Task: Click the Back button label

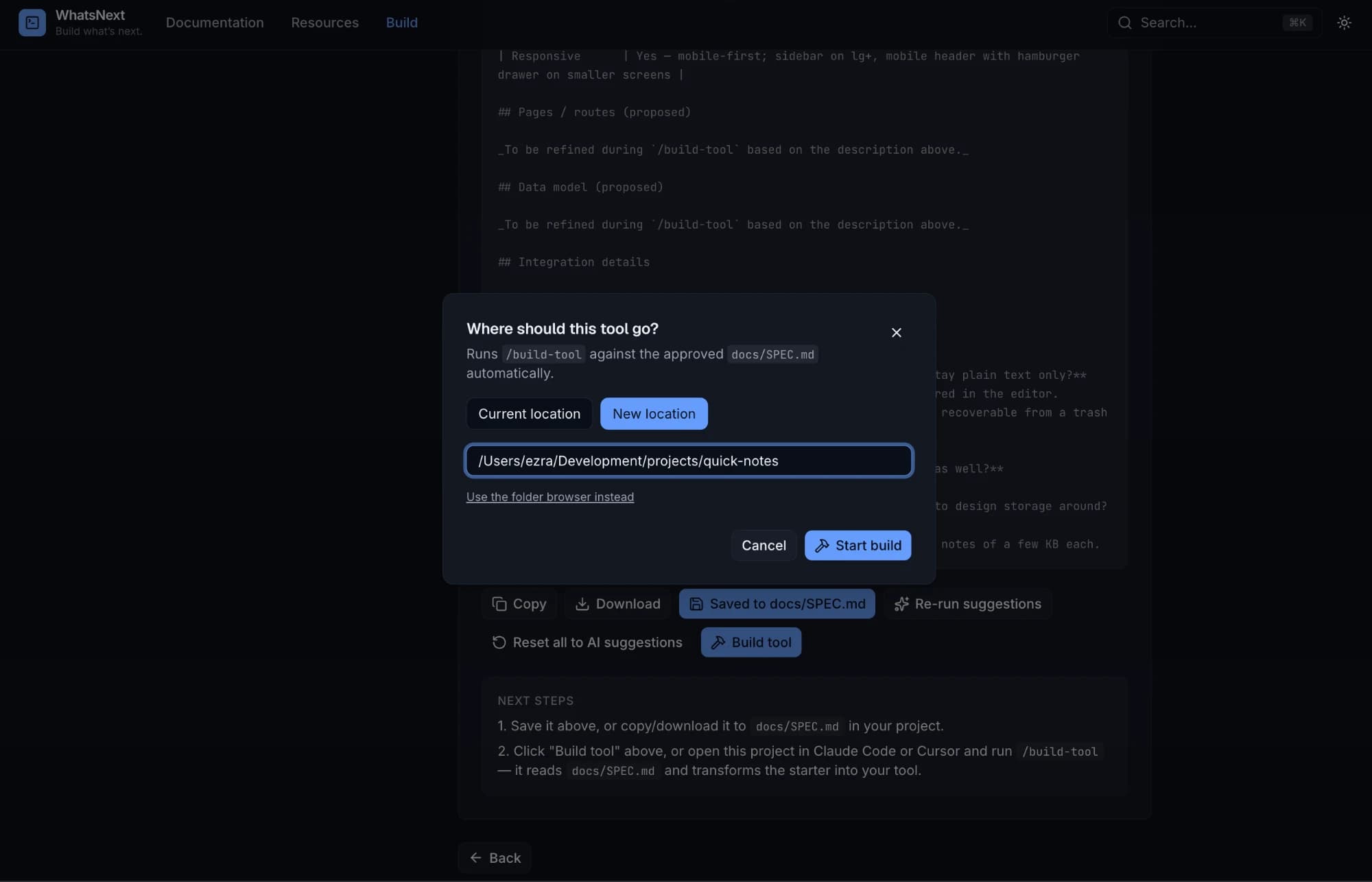Action: tap(505, 858)
